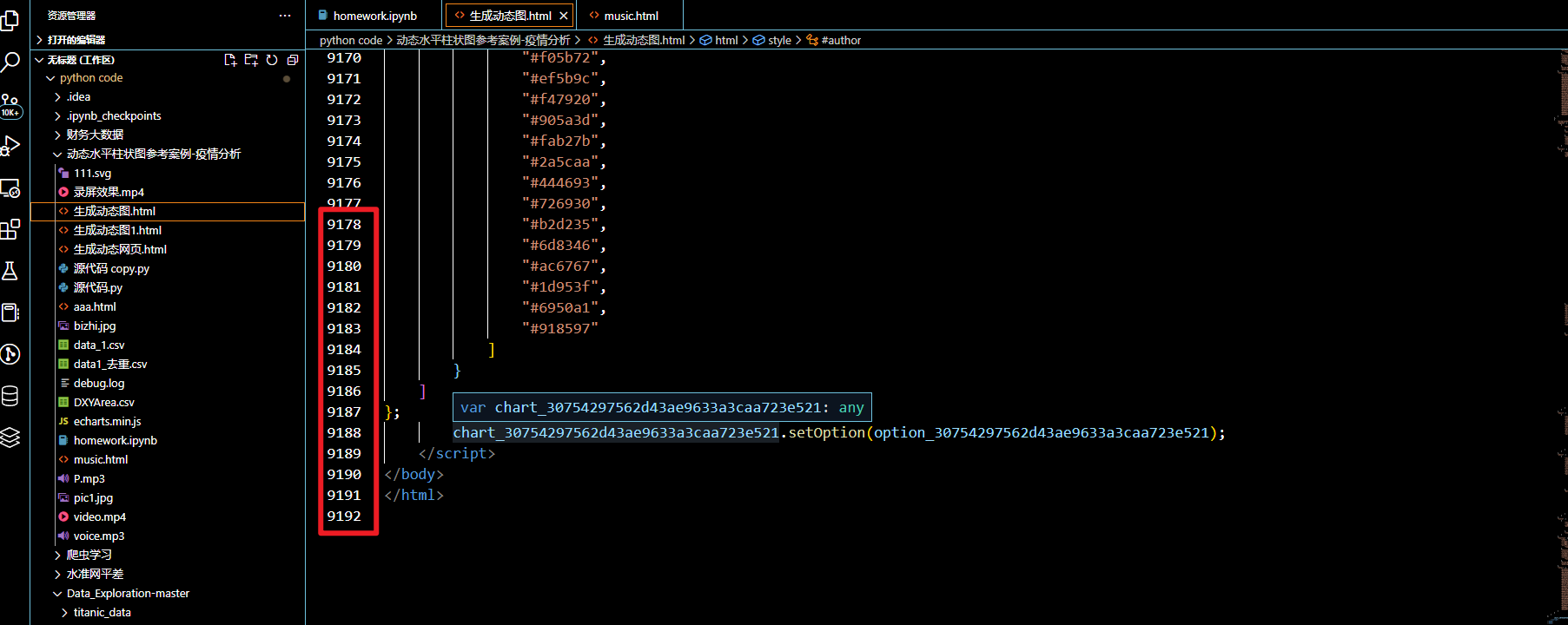Open the Testing flask view
Viewport: 1568px width, 625px height.
click(x=10, y=271)
